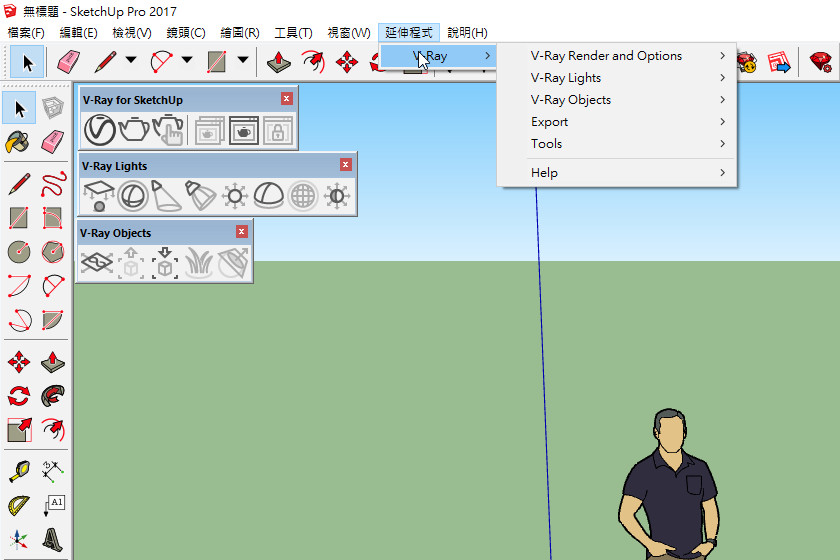Viewport: 840px width, 560px height.
Task: Open the 編輯(E) menu
Action: (x=78, y=33)
